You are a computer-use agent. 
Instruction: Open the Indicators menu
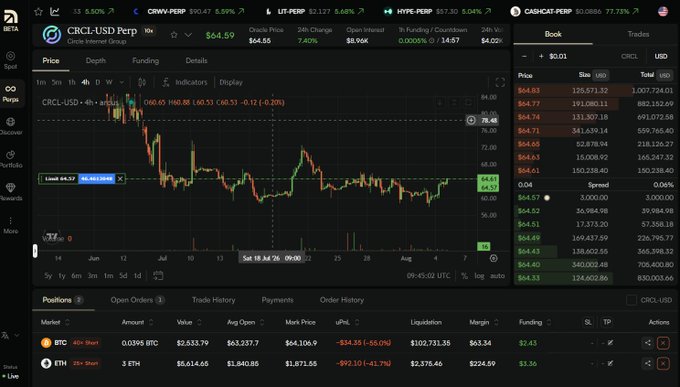coord(185,82)
